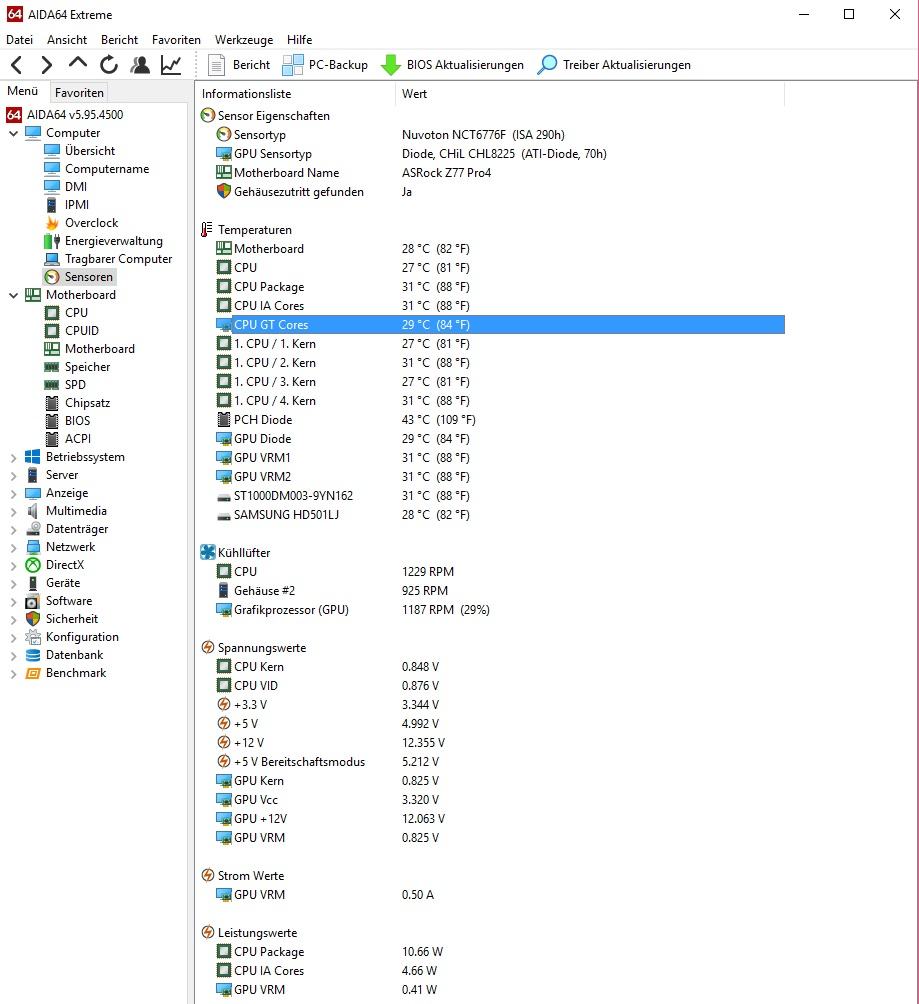Click the Software tree icon
Screen dimensions: 919x1004
click(33, 601)
